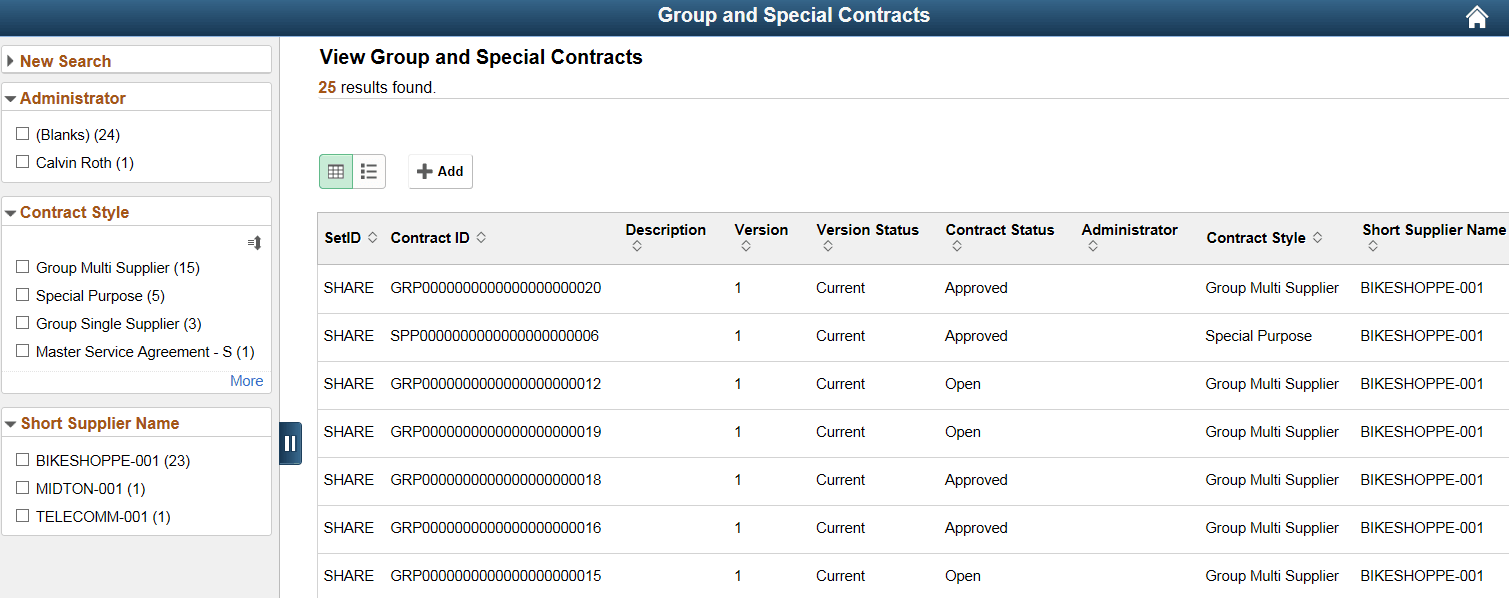Sort results by the Contract ID column
The image size is (1509, 598).
point(480,238)
